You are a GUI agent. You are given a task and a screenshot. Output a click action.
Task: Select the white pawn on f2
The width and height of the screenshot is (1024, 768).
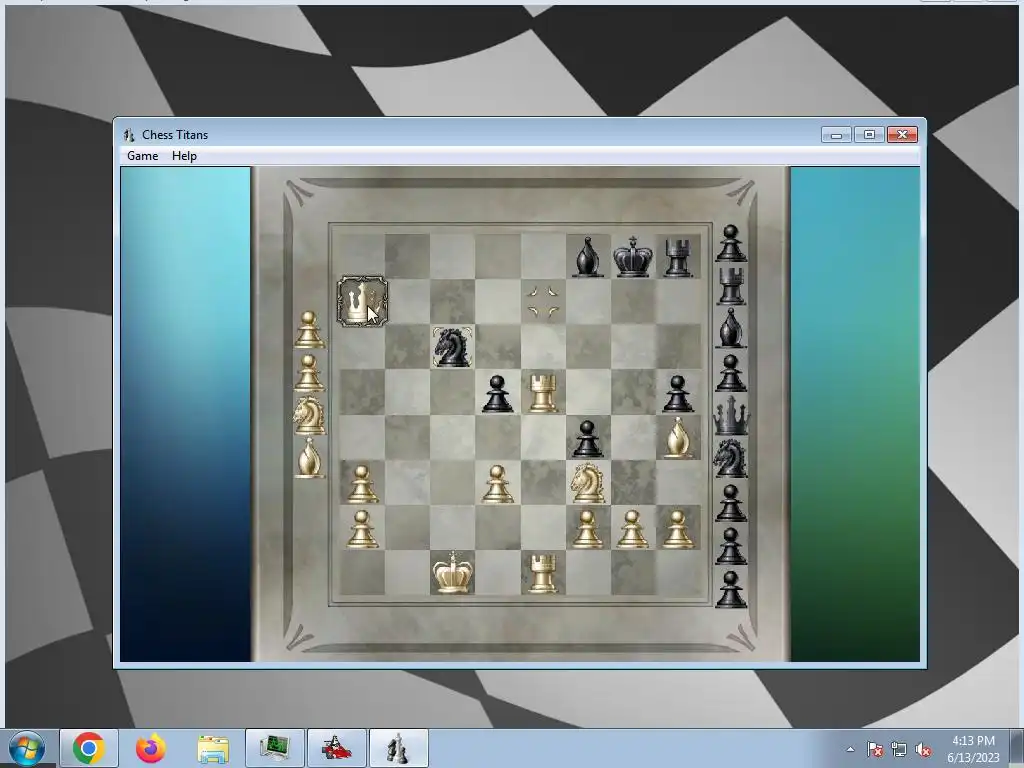point(587,528)
